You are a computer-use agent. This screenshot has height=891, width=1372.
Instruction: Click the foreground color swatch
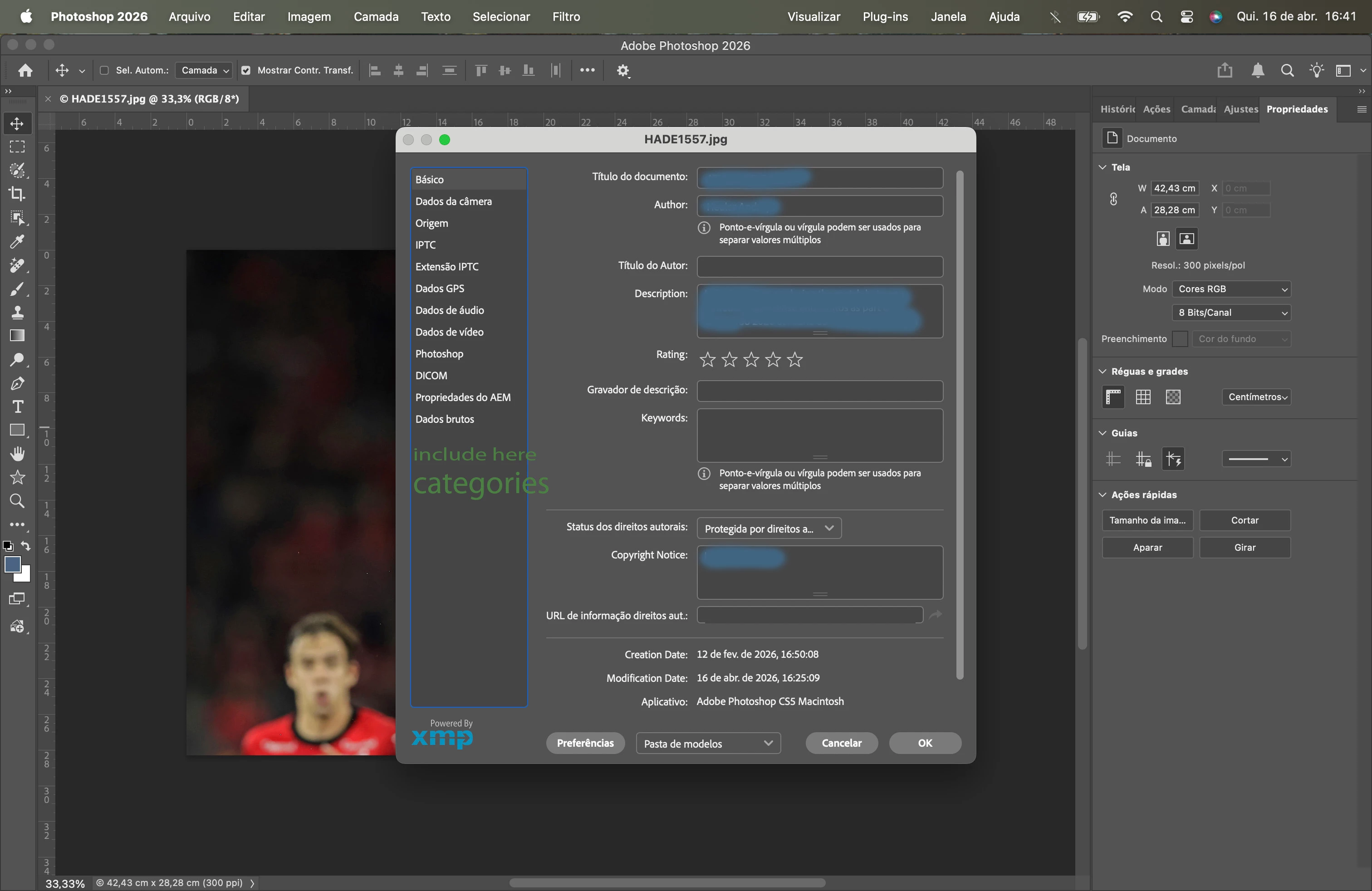13,564
